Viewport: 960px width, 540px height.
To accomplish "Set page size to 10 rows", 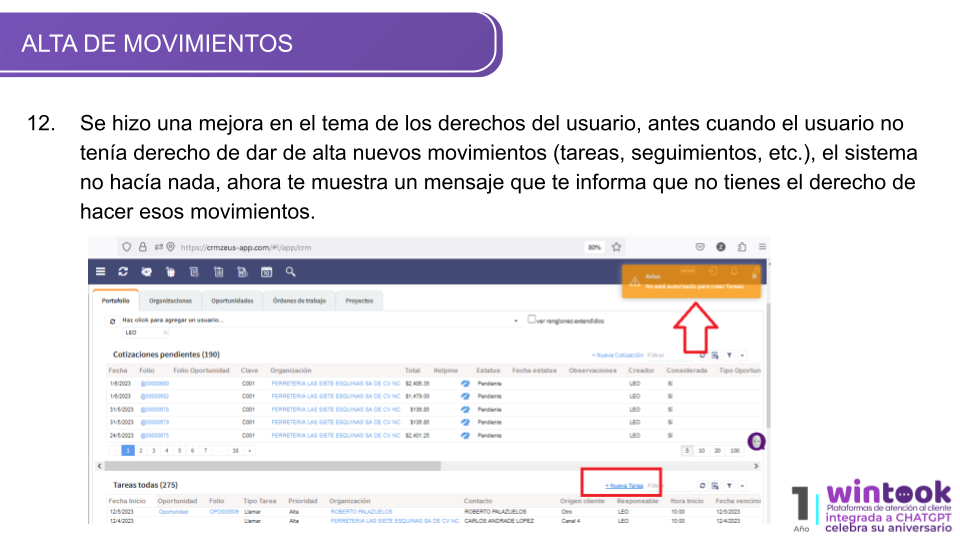I will point(702,451).
